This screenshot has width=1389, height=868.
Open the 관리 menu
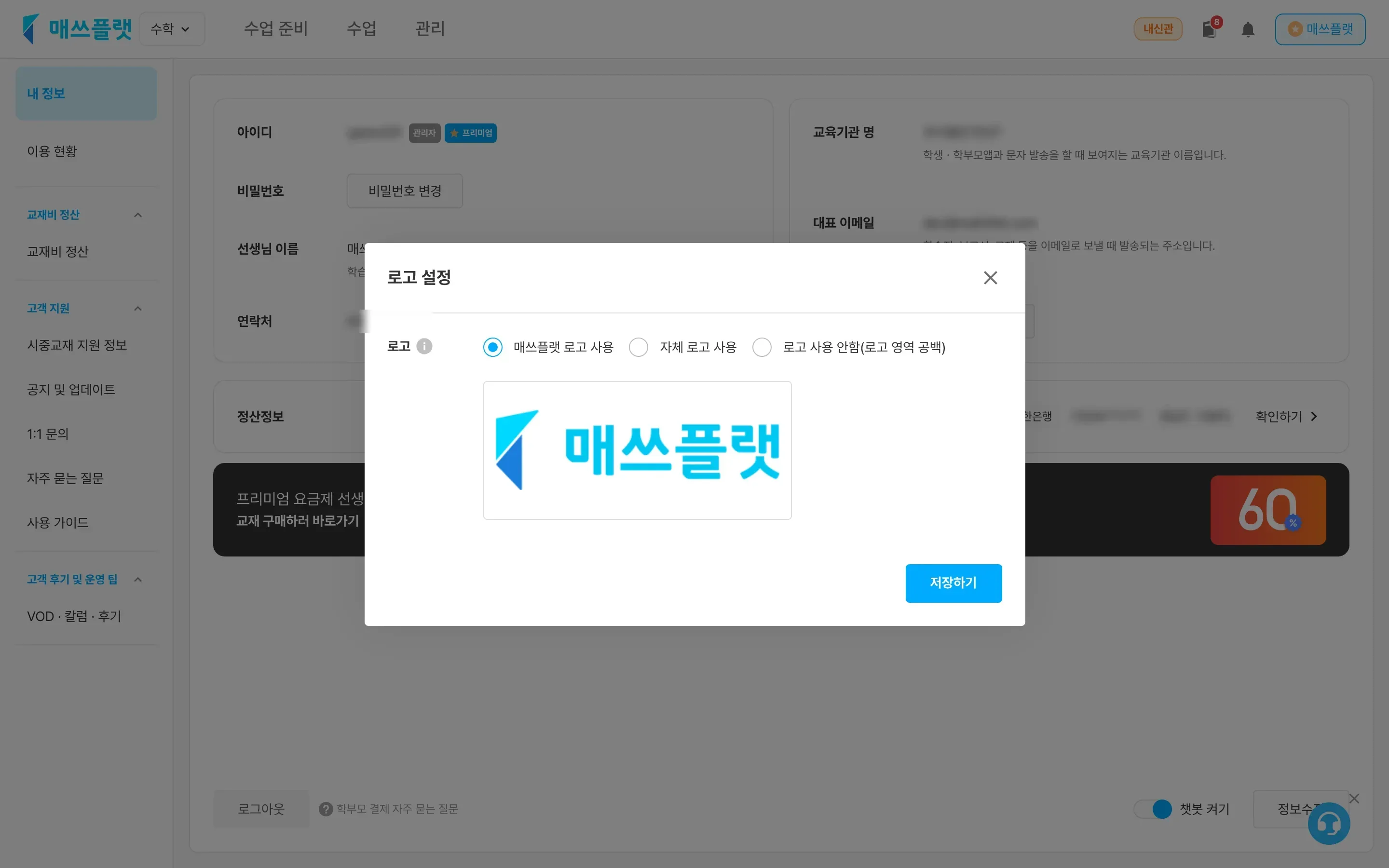(x=430, y=29)
